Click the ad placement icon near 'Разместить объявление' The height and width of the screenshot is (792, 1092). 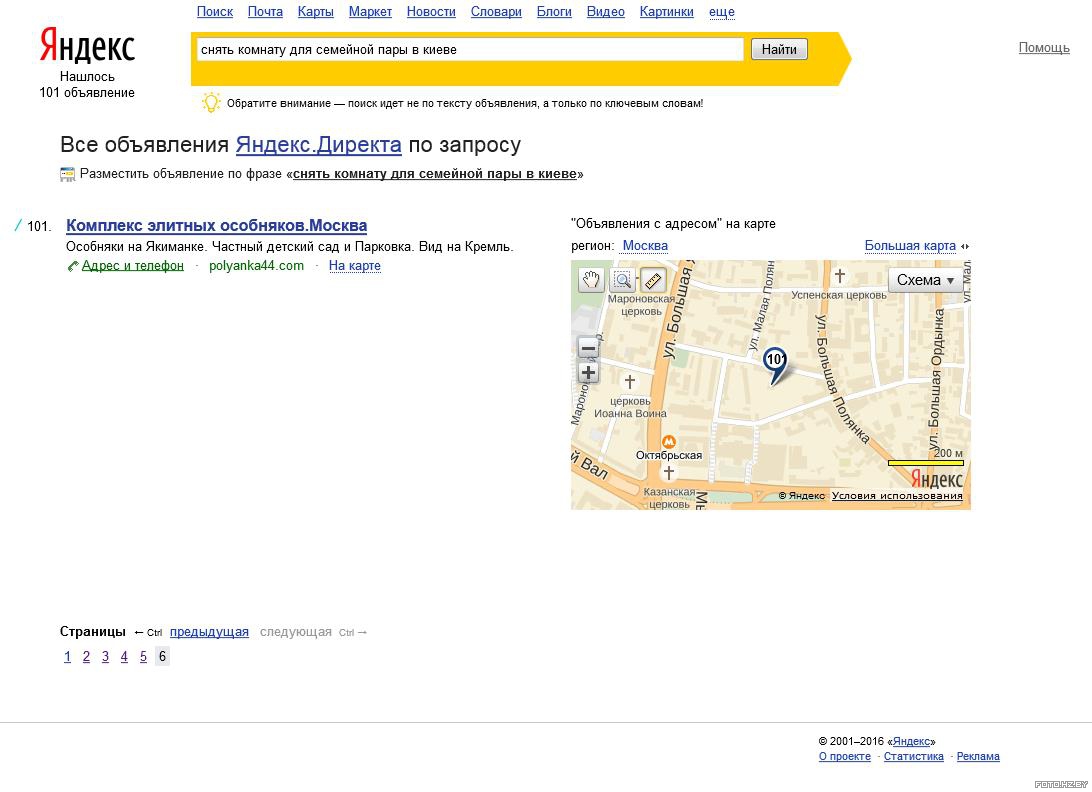[x=68, y=174]
